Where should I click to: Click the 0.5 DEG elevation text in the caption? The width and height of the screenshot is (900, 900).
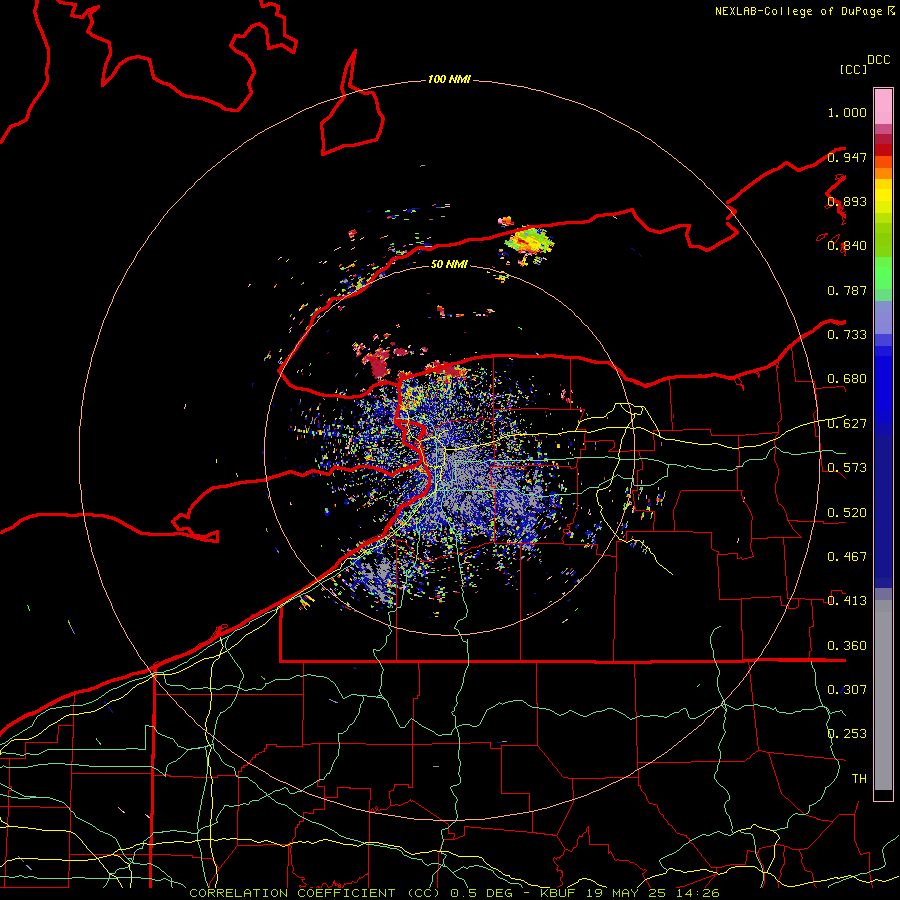[x=482, y=893]
